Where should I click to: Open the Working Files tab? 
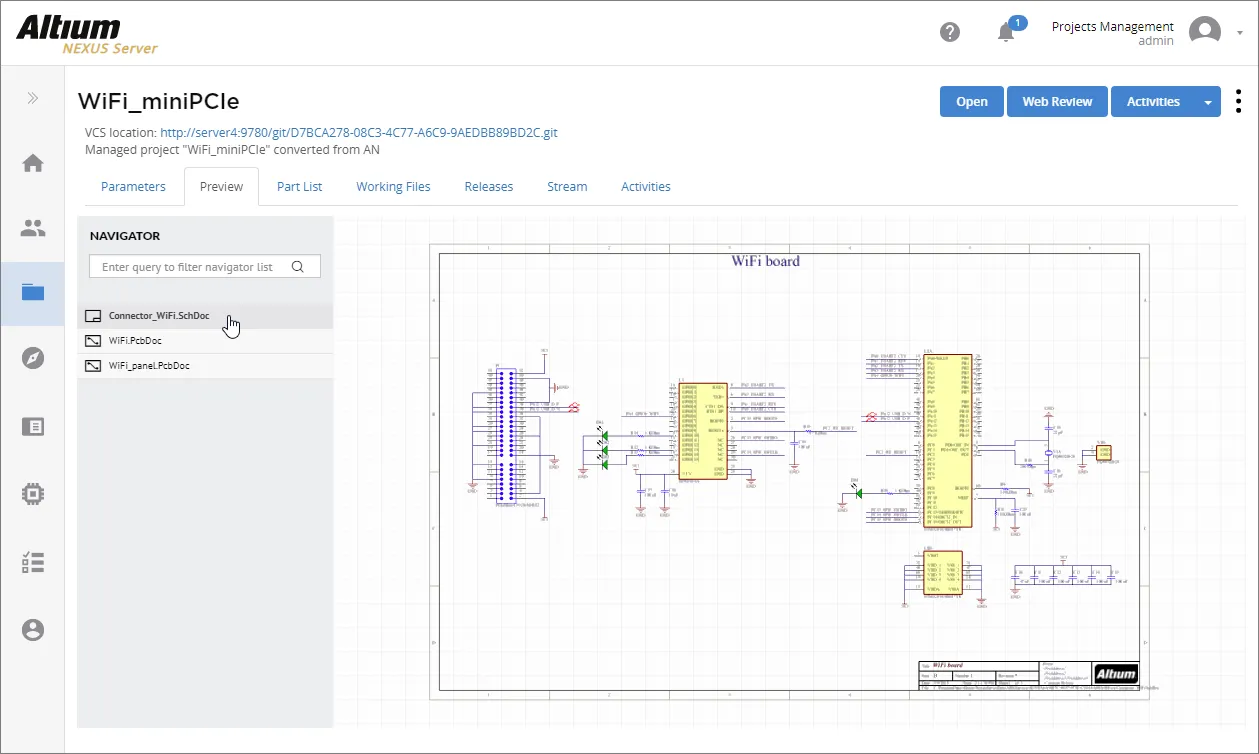click(x=393, y=186)
